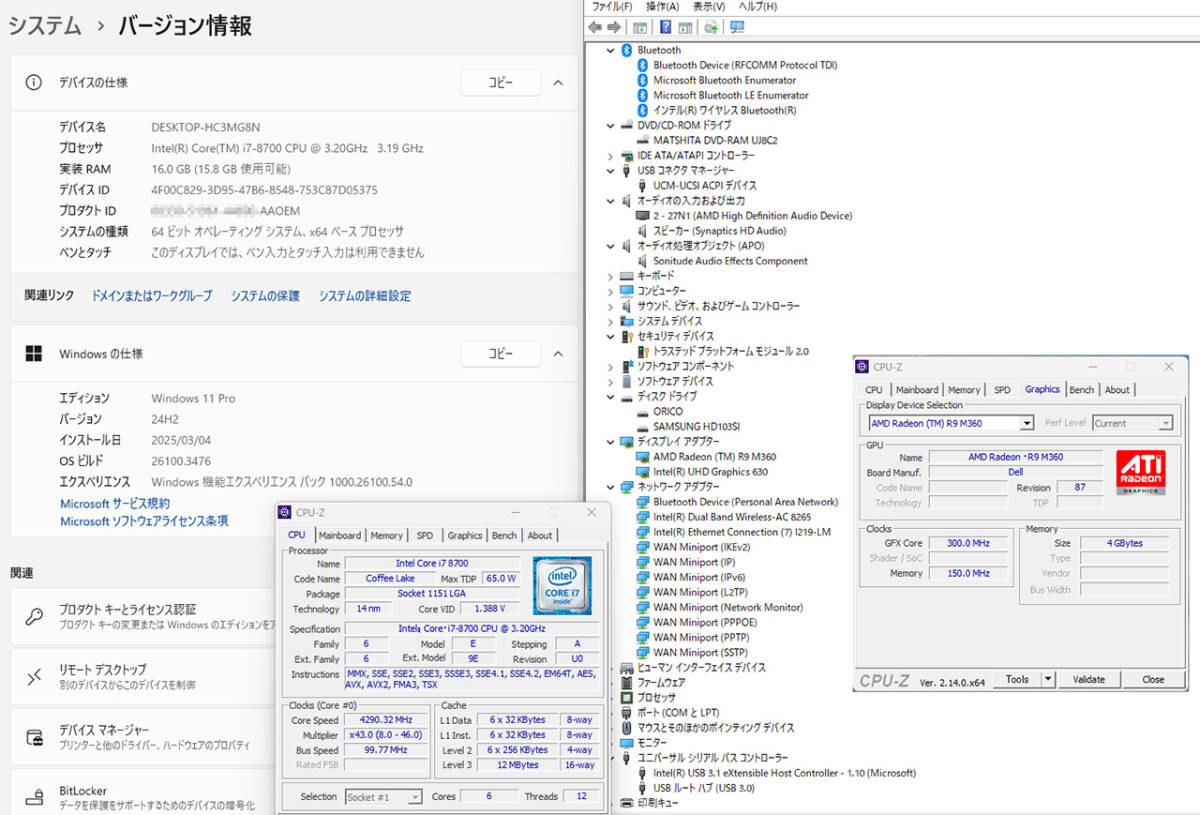Click the デバイス マネージャー icon in Settings
The height and width of the screenshot is (815, 1200).
click(34, 738)
